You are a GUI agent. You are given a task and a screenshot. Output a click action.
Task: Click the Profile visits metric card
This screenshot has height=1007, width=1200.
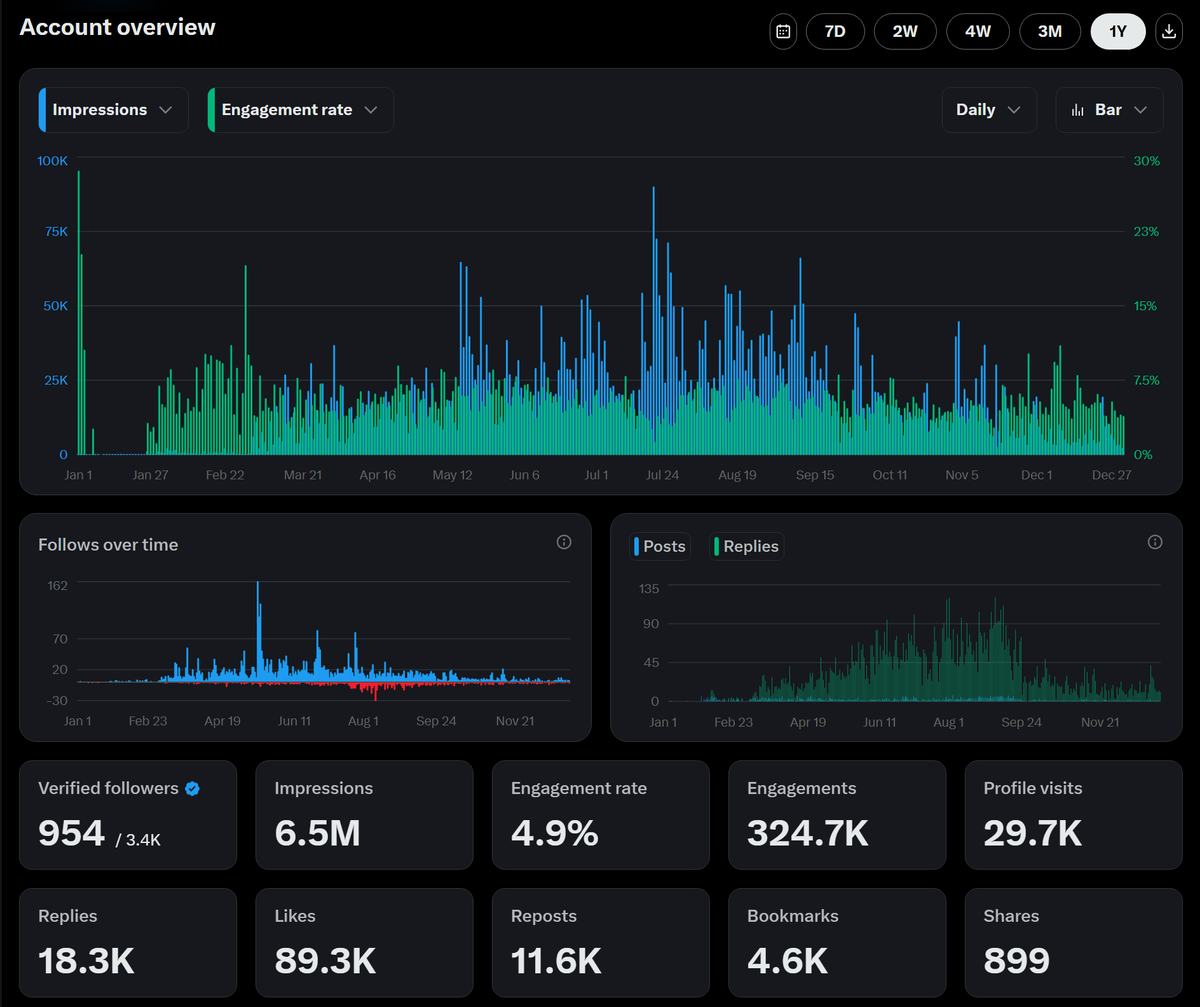1073,814
